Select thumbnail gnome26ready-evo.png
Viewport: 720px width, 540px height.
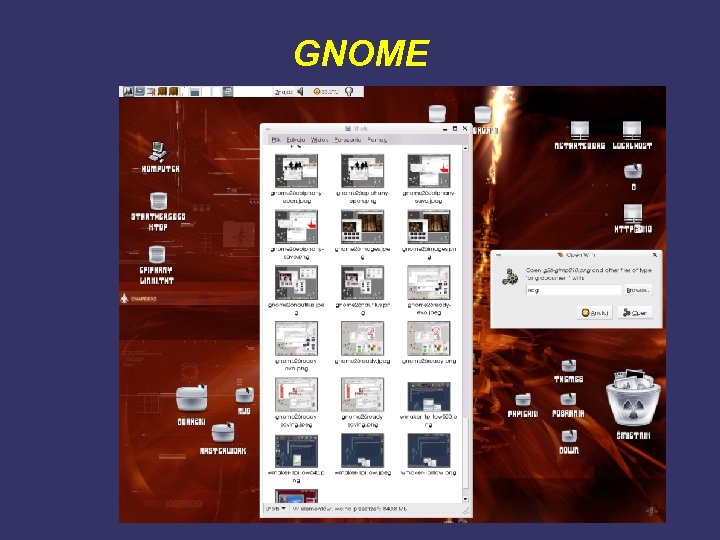pos(296,338)
